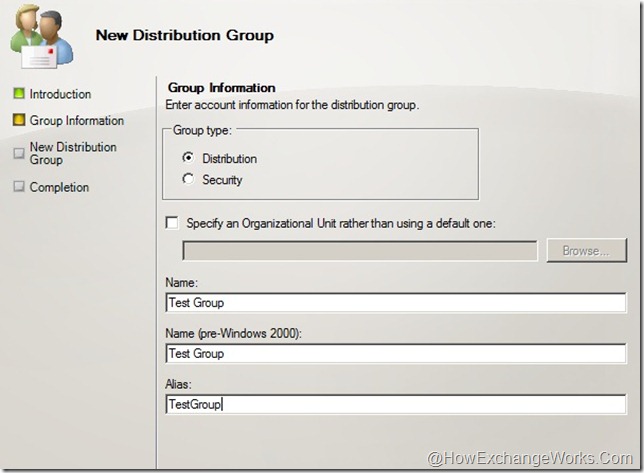This screenshot has height=473, width=644.
Task: Click the yellow Group Information step indicator
Action: [x=19, y=120]
